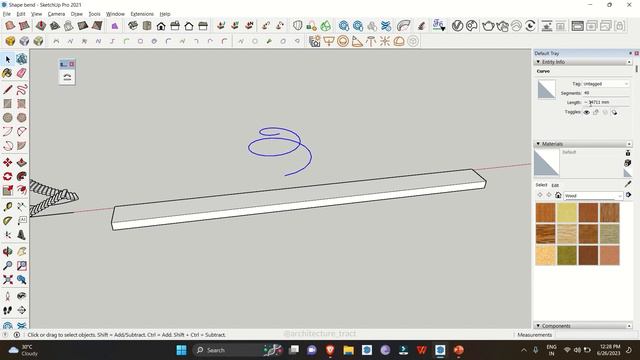Select the Zoom magnifier tool
Image resolution: width=640 pixels, height=360 pixels.
[x=8, y=266]
